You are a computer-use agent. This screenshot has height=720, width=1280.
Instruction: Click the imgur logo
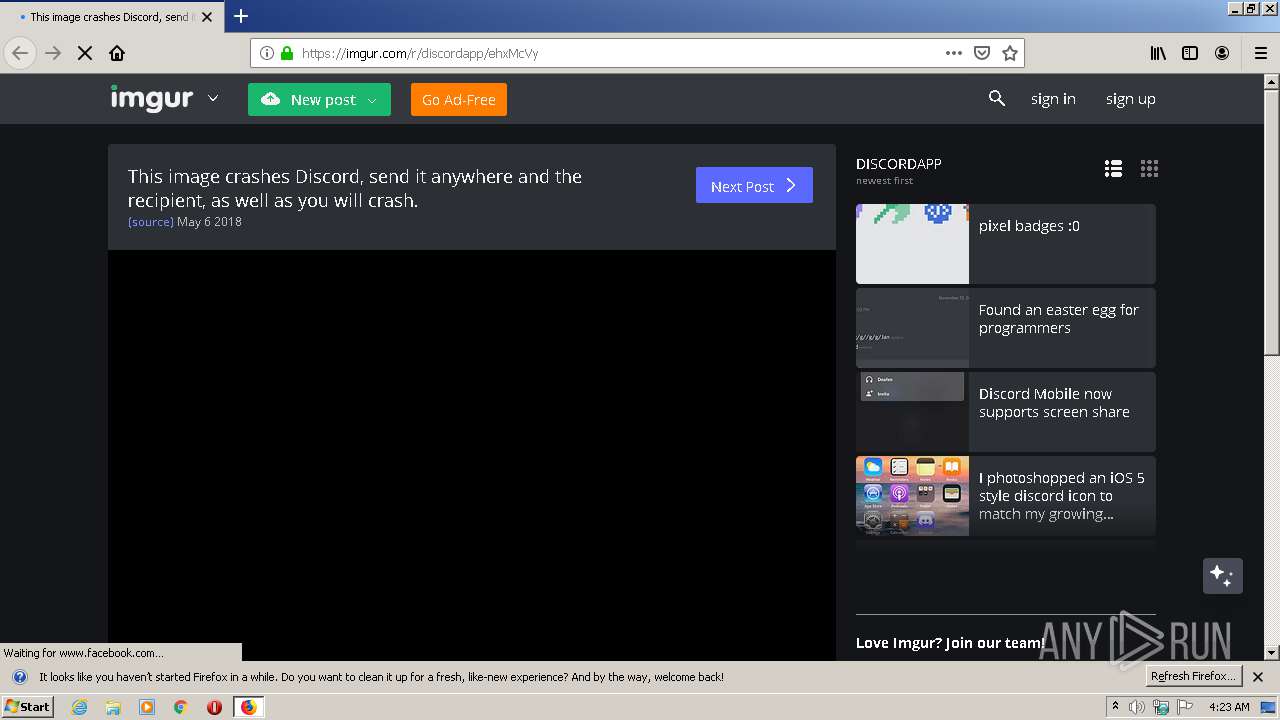point(151,98)
